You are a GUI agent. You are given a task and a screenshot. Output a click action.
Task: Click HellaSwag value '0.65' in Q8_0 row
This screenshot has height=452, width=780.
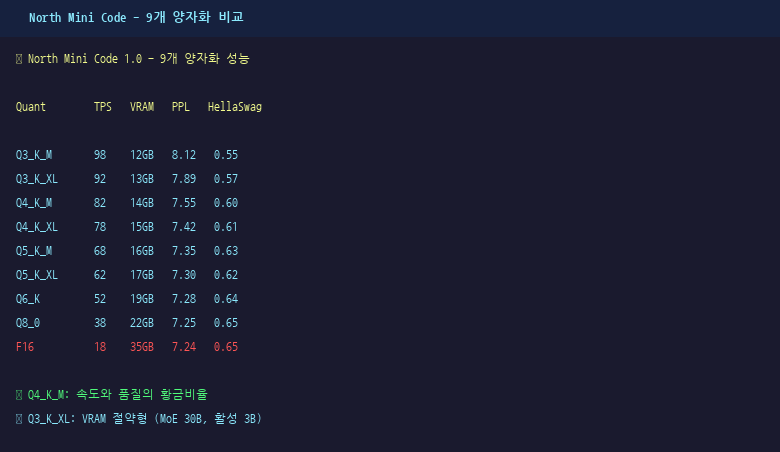tap(226, 323)
